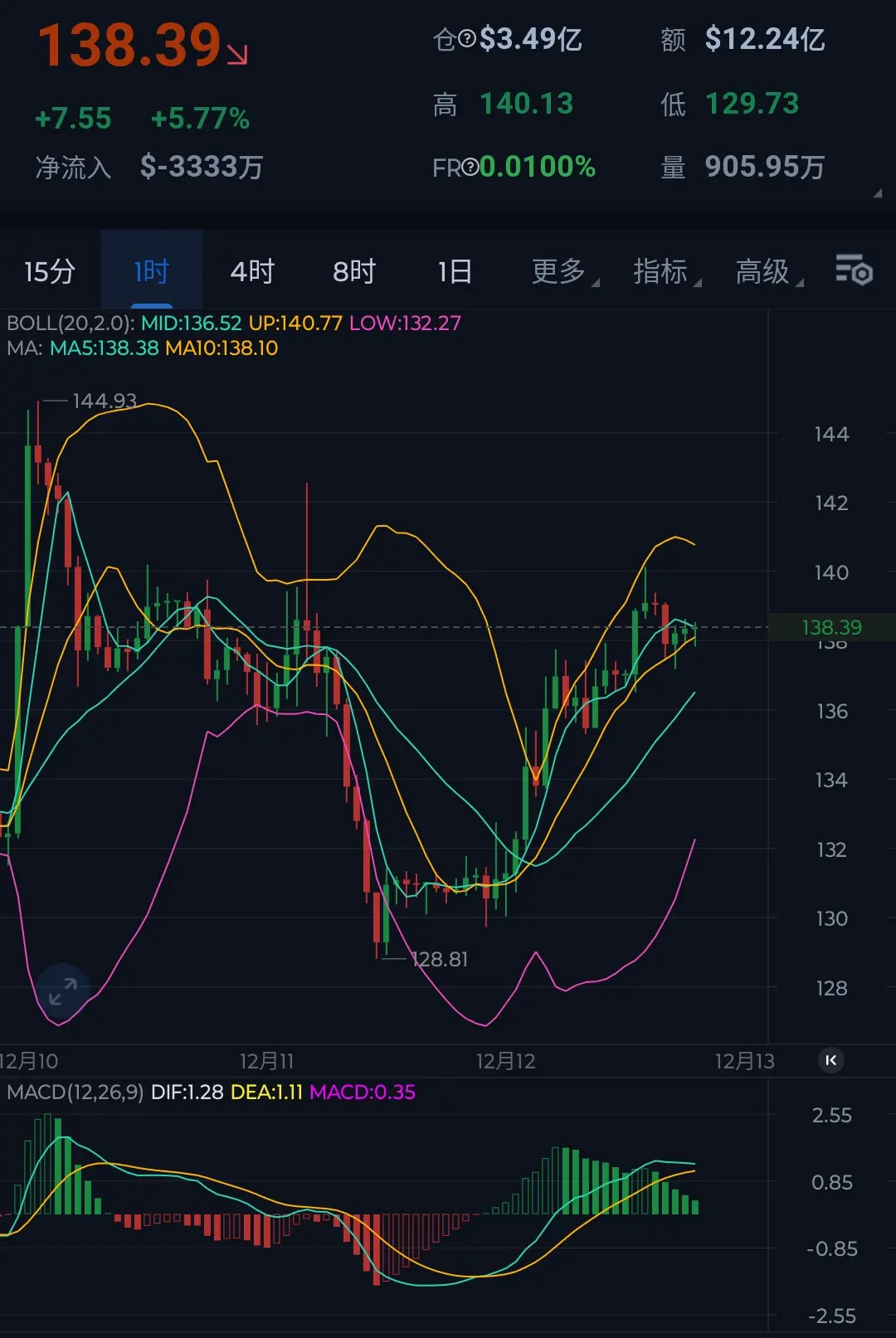Open the 指标 indicators dropdown
The height and width of the screenshot is (1338, 896).
pyautogui.click(x=667, y=271)
